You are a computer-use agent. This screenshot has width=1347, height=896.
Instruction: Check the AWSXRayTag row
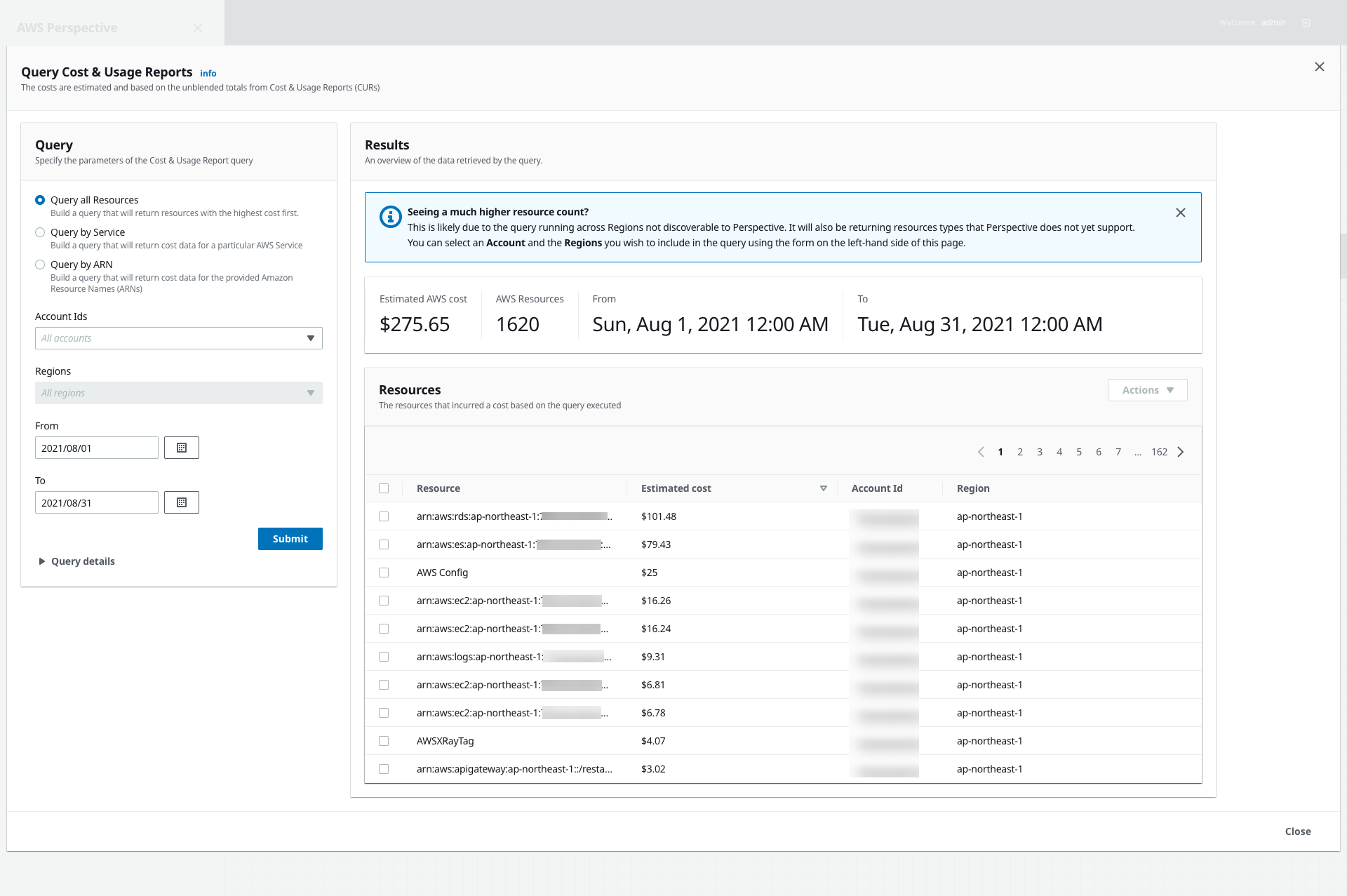(x=384, y=741)
